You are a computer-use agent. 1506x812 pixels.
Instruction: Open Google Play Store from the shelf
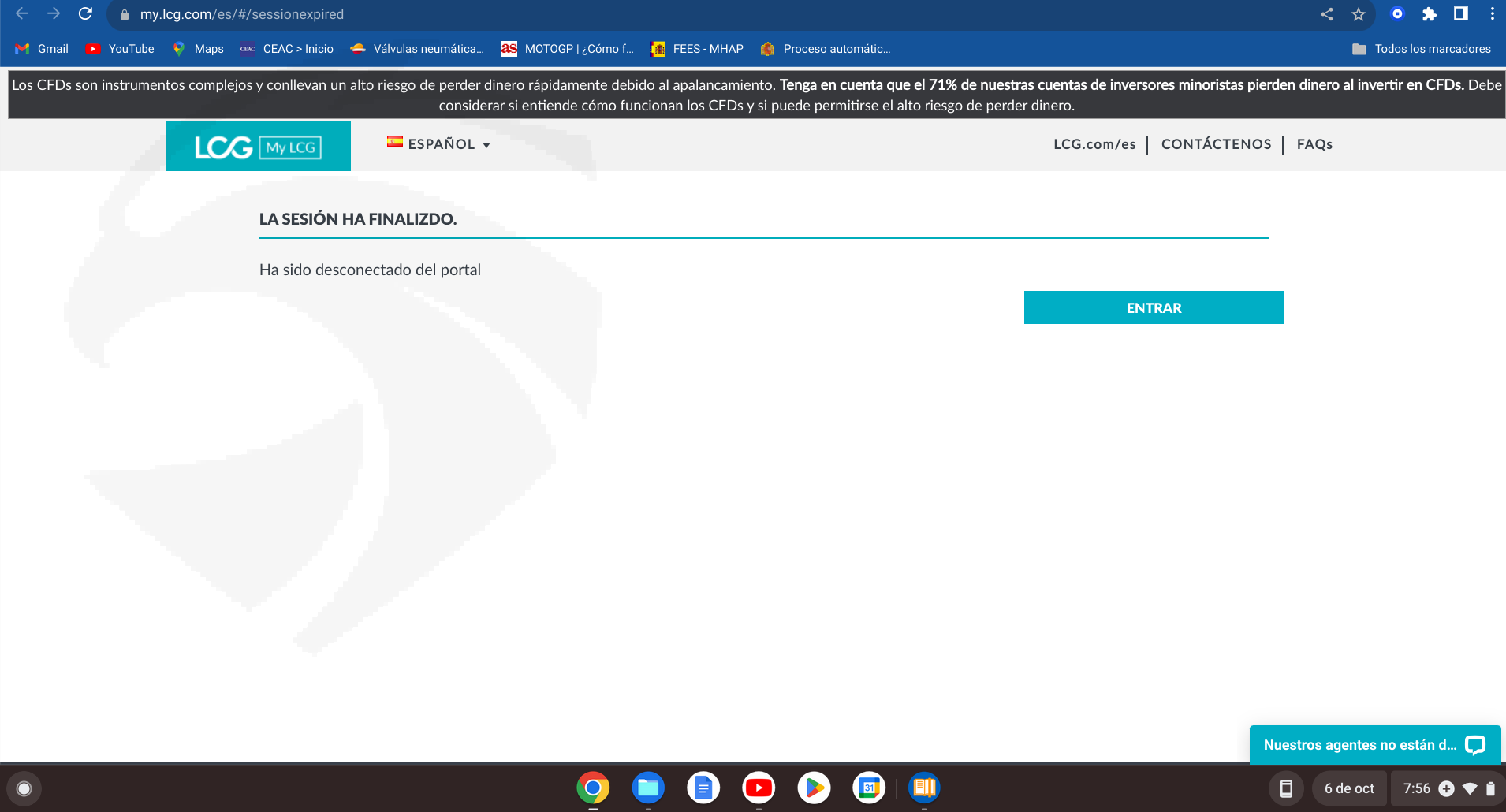814,788
